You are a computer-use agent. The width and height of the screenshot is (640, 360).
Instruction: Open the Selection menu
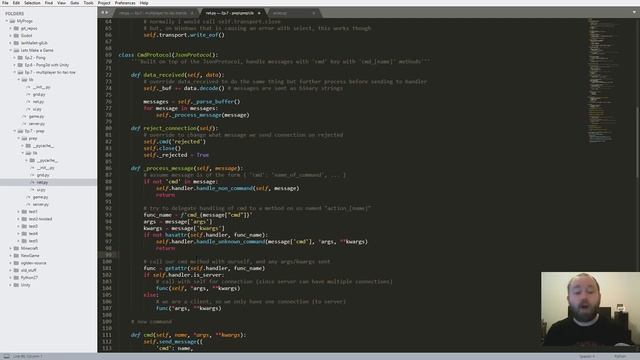(32, 3)
